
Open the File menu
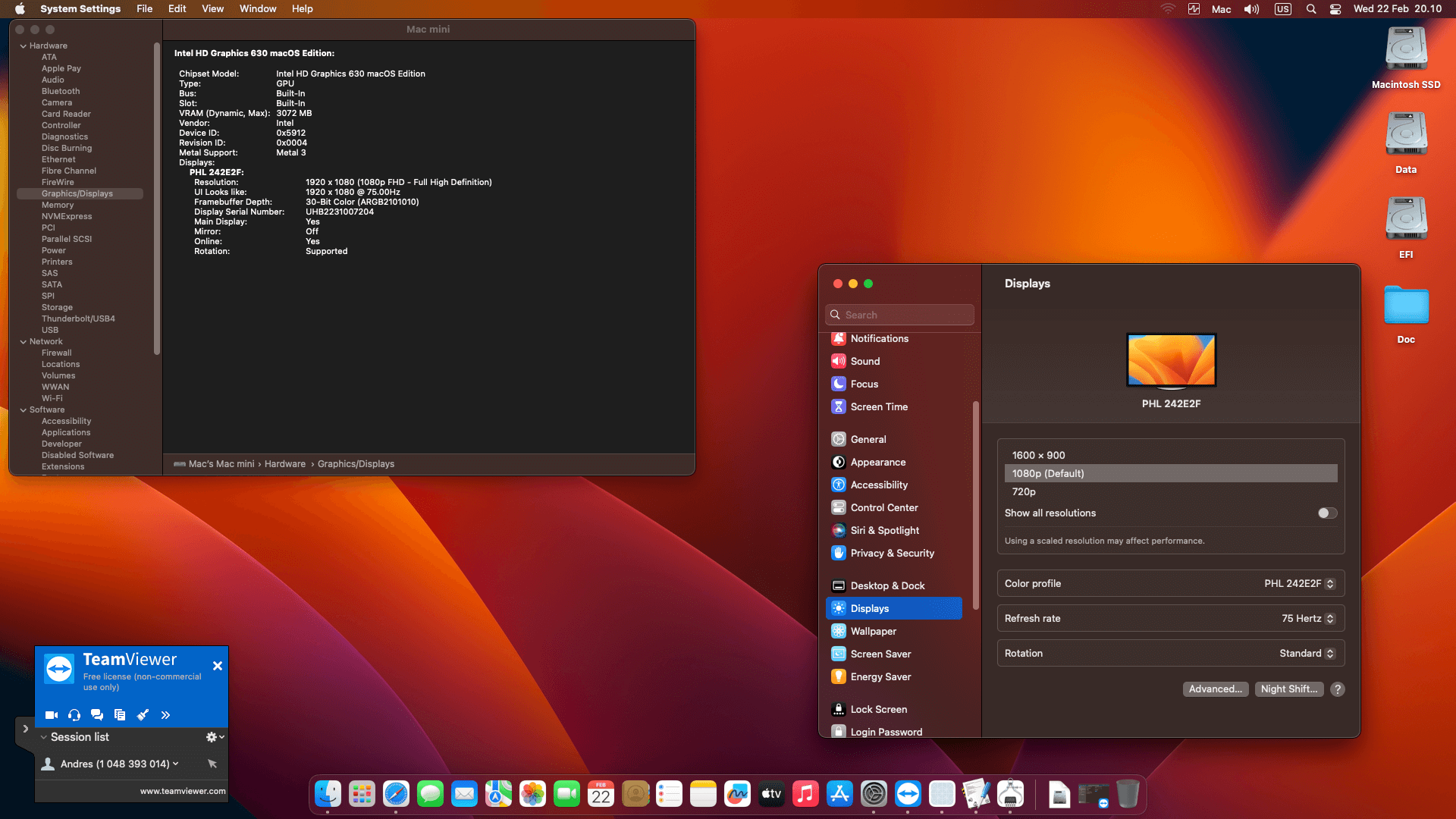point(144,9)
